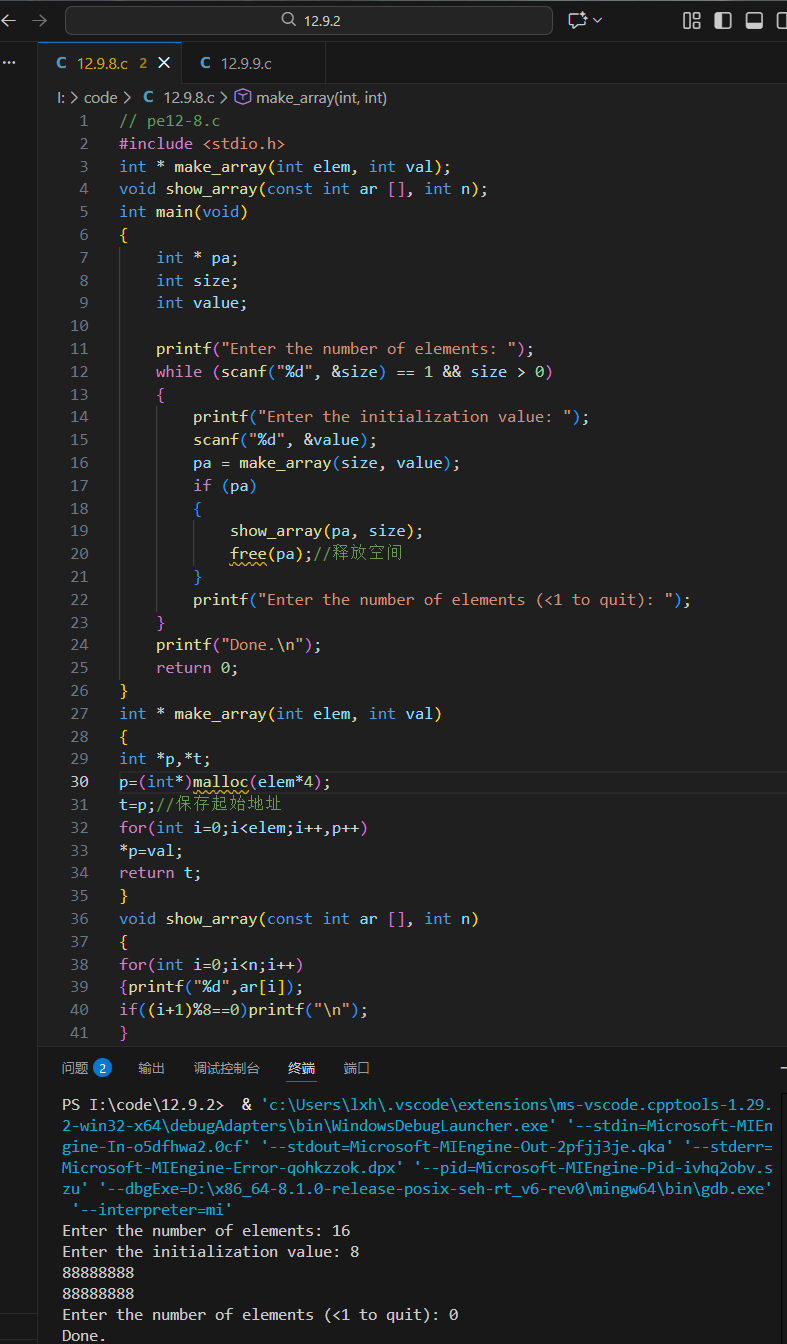Open the code folder breadcrumb
The width and height of the screenshot is (787, 1344).
click(100, 97)
